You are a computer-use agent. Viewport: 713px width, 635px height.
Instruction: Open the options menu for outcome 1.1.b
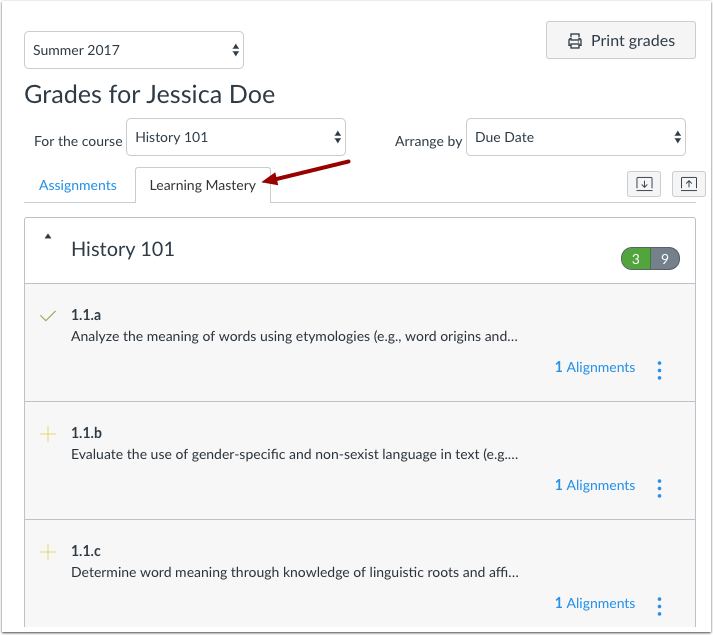pos(659,488)
